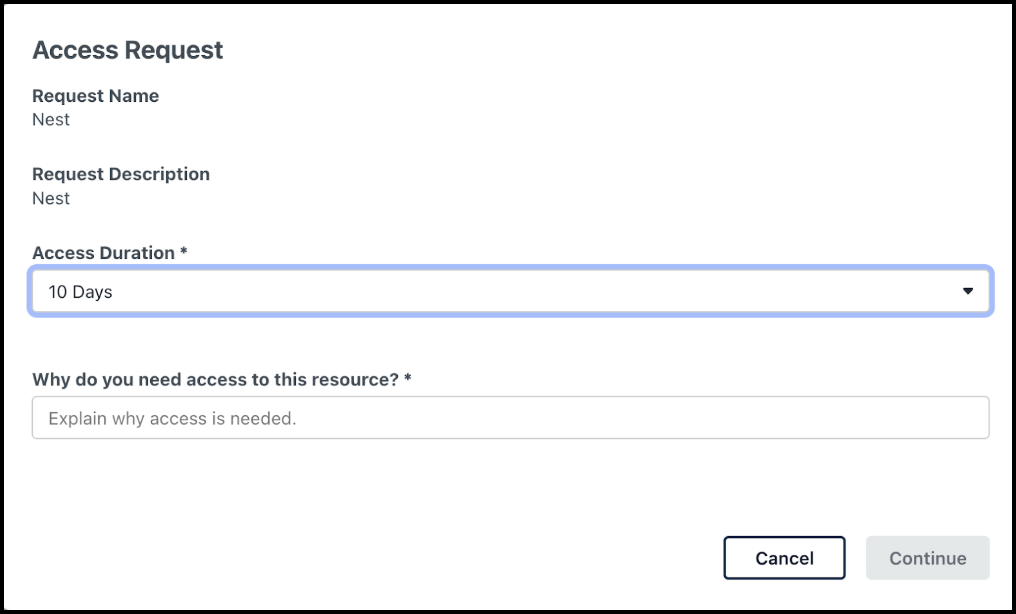This screenshot has width=1016, height=614.
Task: Click the Request Name label
Action: [x=95, y=96]
